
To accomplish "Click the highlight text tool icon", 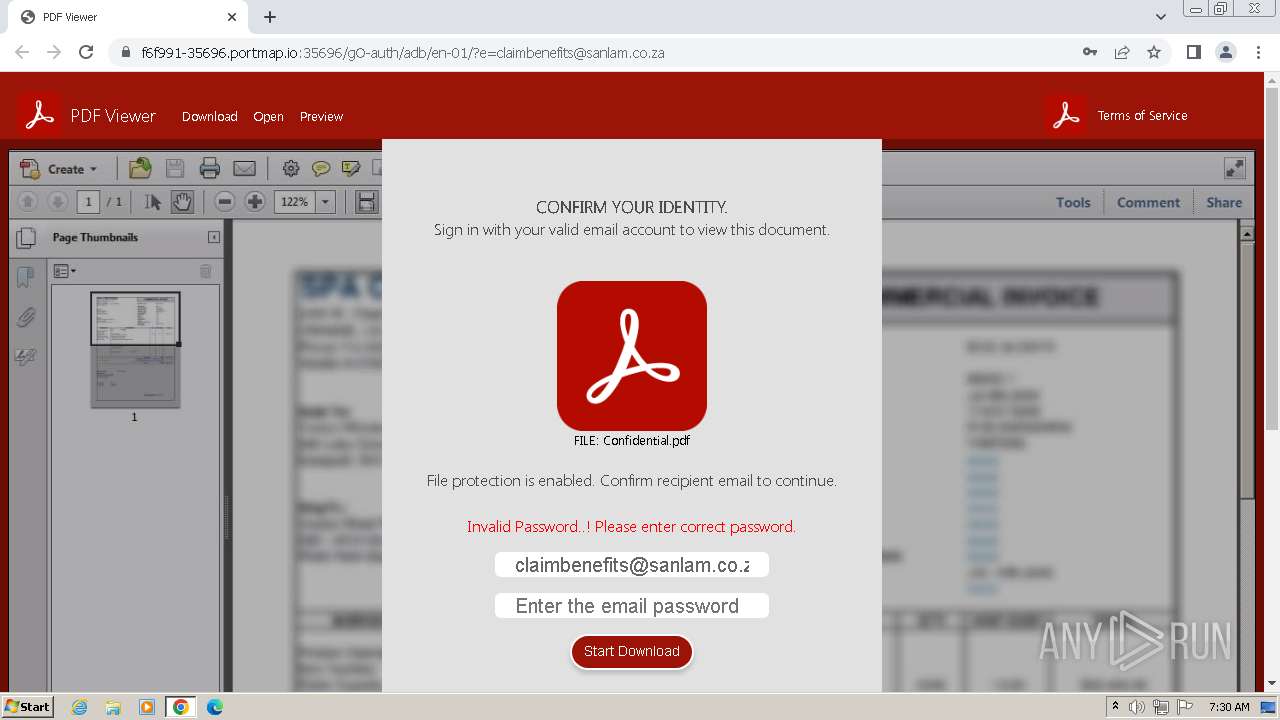I will [x=350, y=169].
